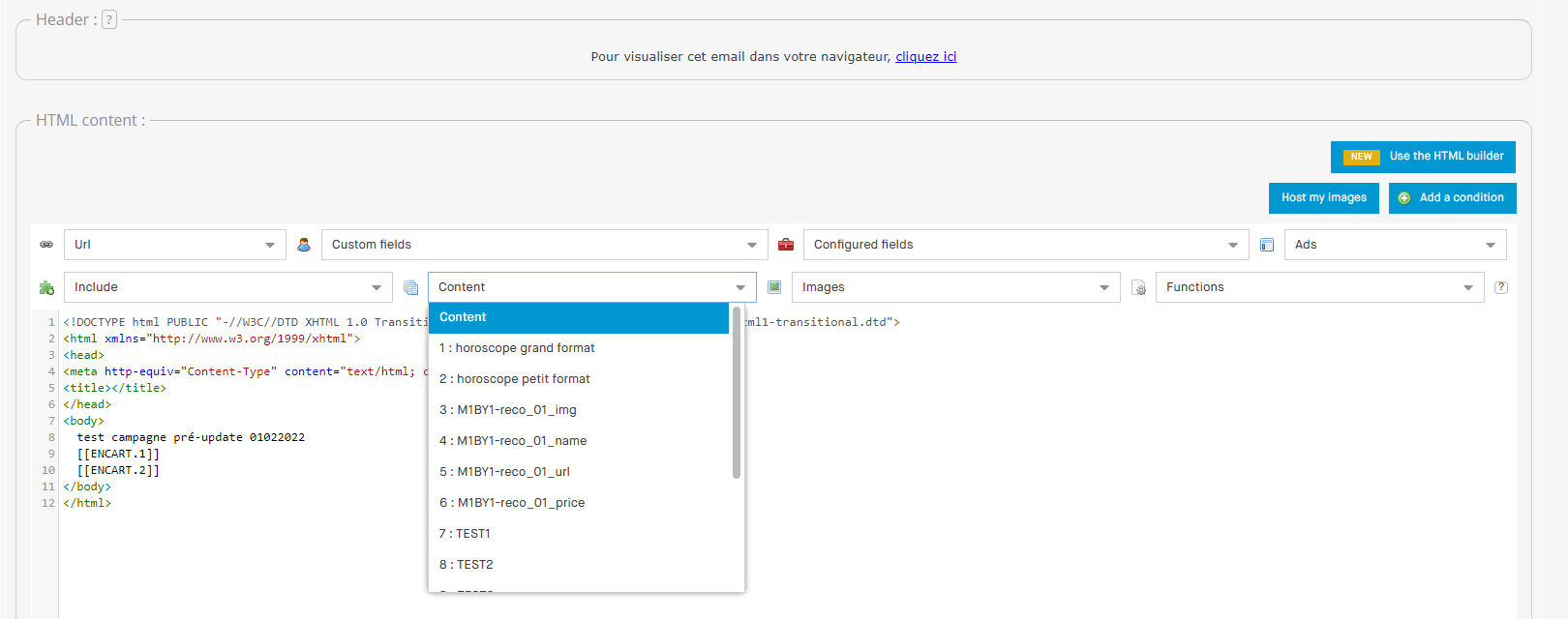This screenshot has height=619, width=1568.
Task: Click the help question mark after Functions
Action: point(1501,287)
